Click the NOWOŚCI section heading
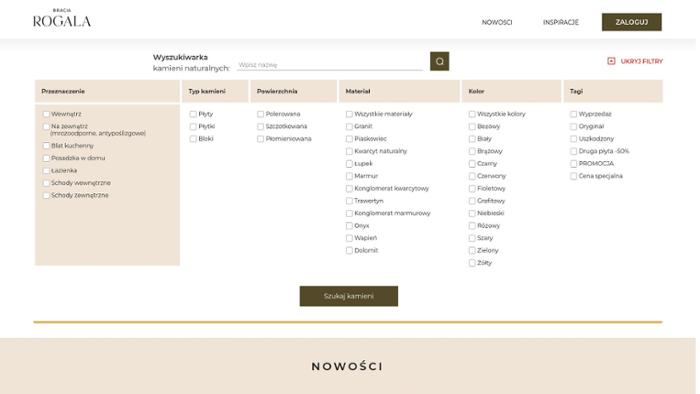The image size is (700, 394). 347,366
